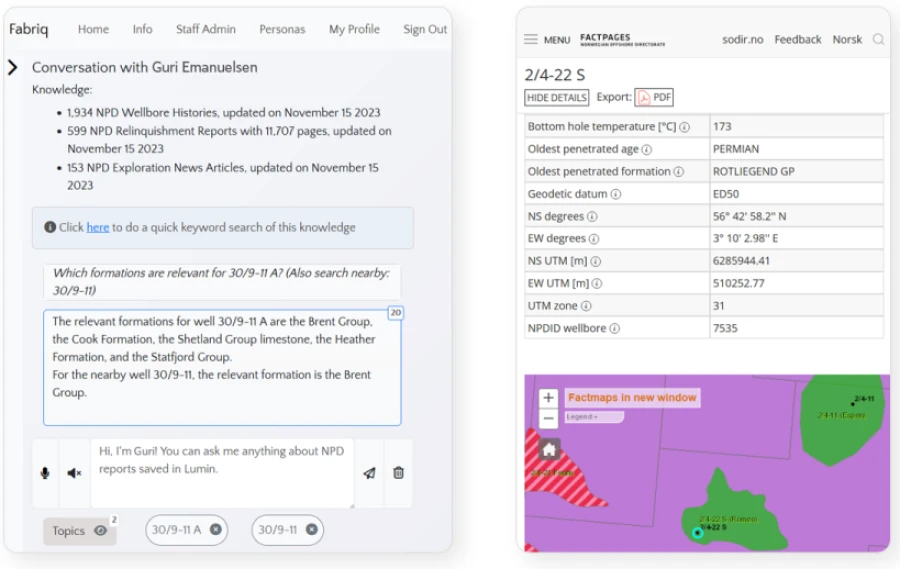
Task: Click the "here" quick keyword search link
Action: tap(97, 227)
